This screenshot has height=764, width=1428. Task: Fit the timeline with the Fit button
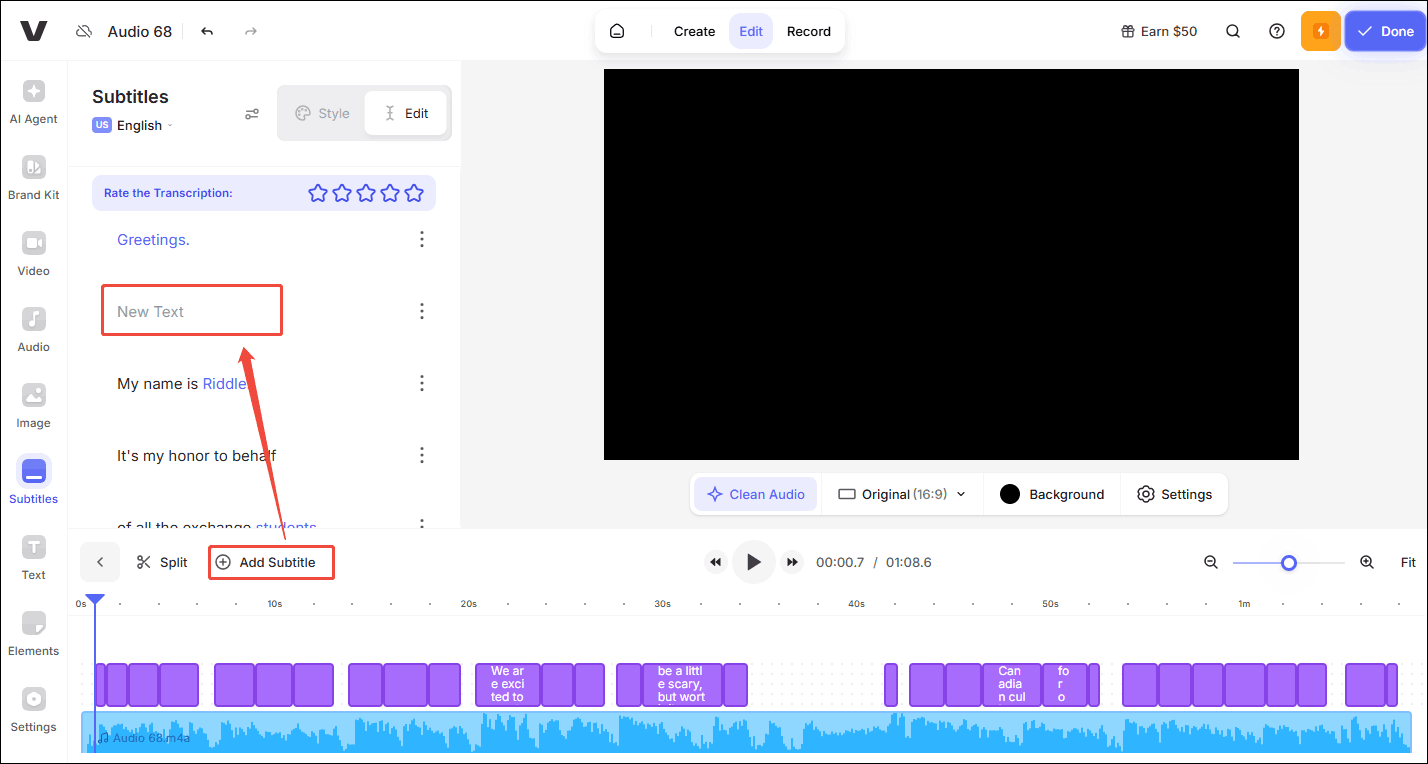(1408, 562)
